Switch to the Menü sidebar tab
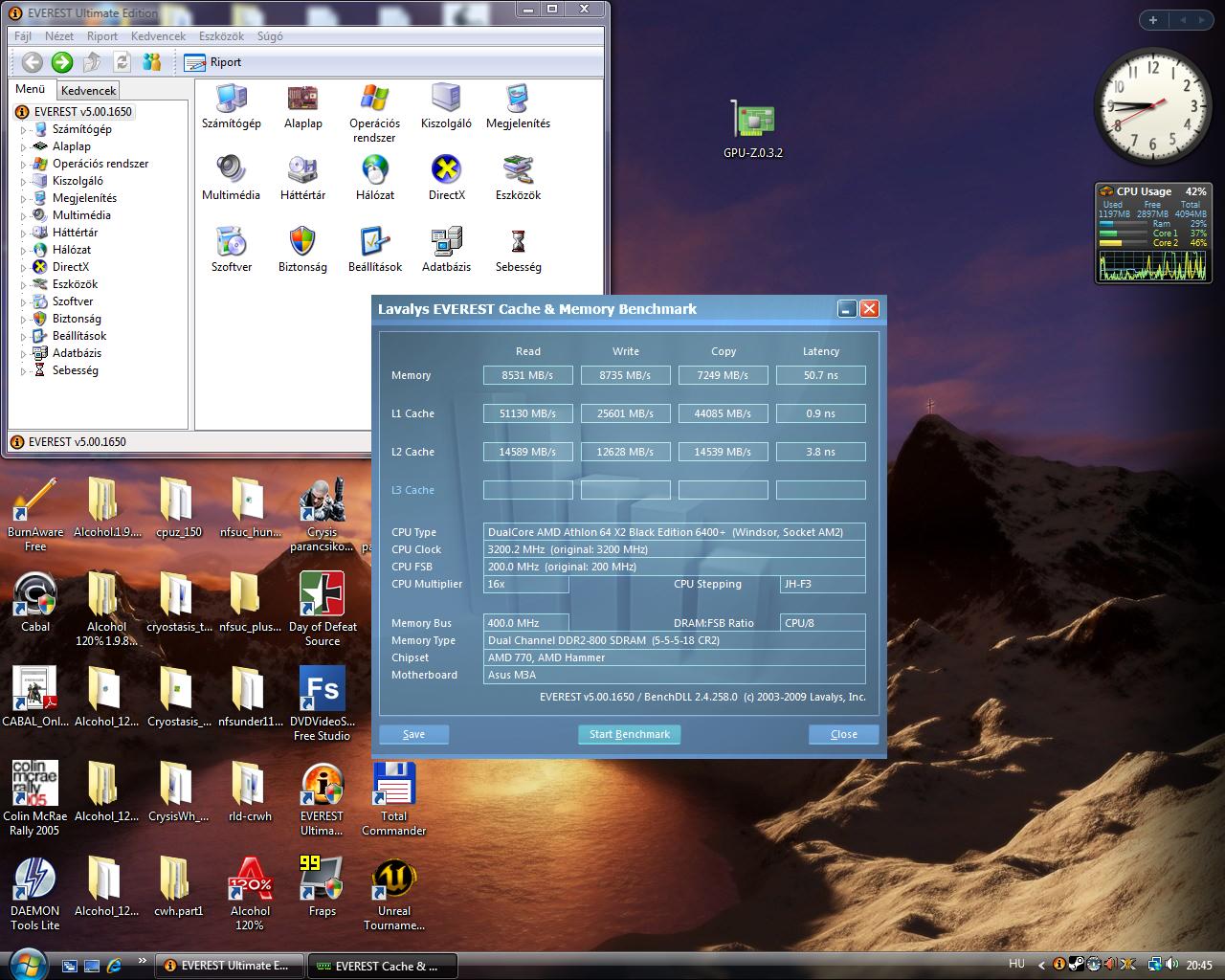 [x=31, y=89]
